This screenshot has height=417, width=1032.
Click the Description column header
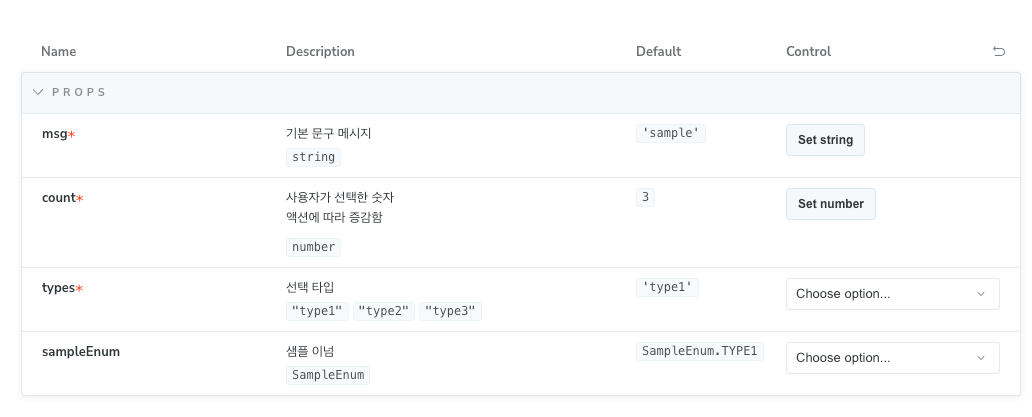(x=320, y=51)
